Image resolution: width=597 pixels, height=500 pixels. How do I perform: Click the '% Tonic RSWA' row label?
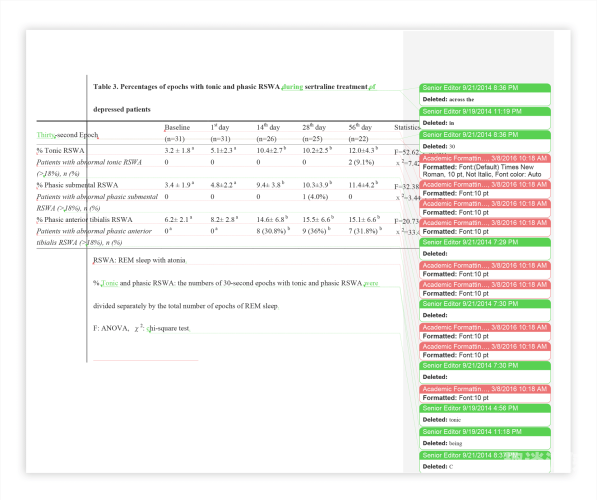pos(61,150)
